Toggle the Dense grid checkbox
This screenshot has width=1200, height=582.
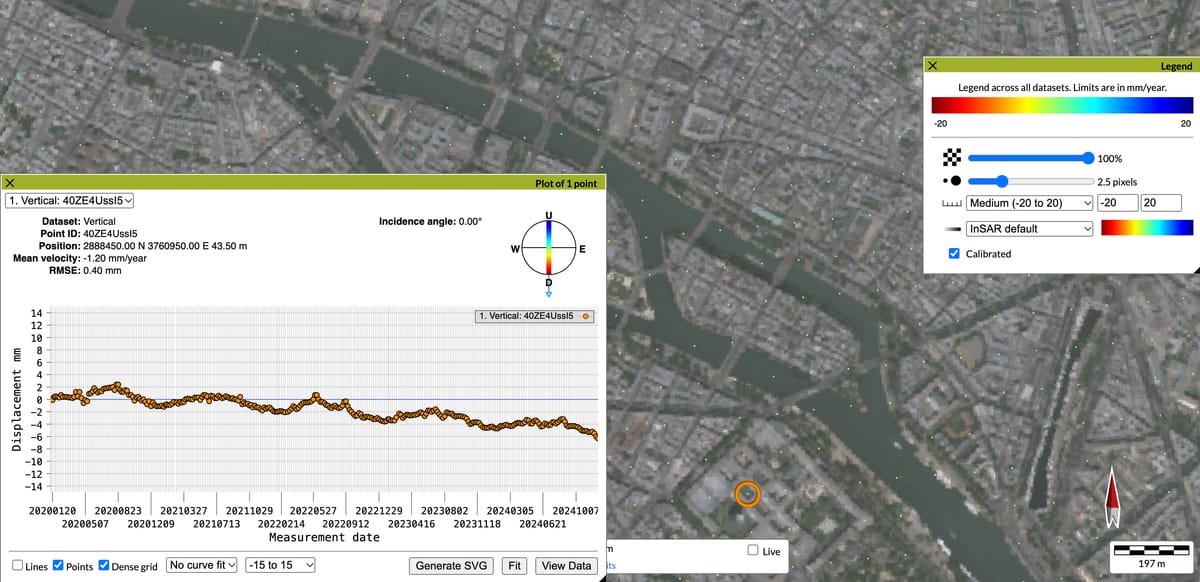104,566
